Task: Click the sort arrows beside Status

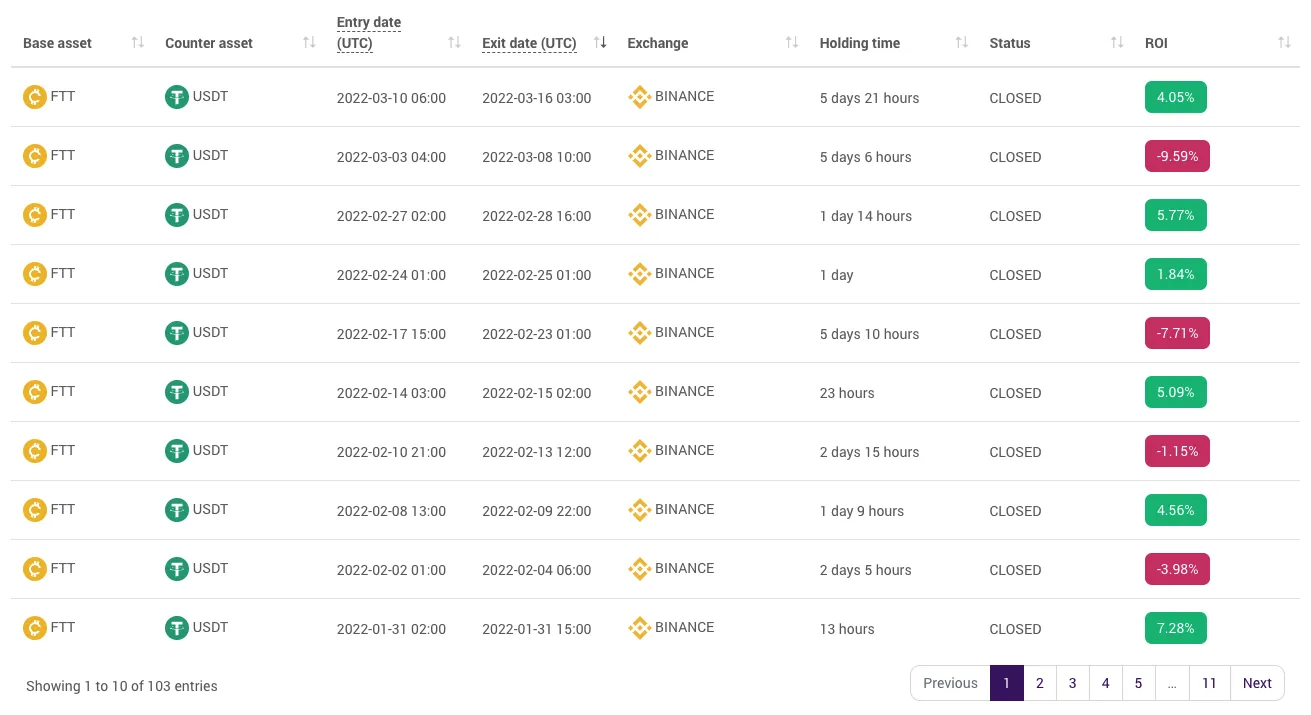Action: point(1117,43)
